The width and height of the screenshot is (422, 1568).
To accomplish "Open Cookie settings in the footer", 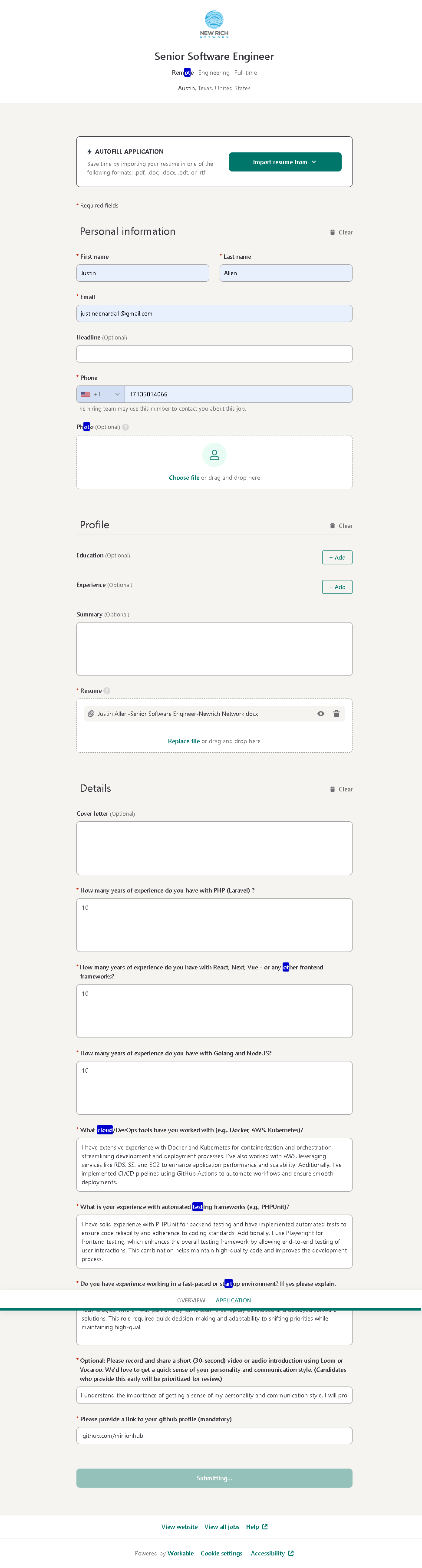I will [222, 1553].
